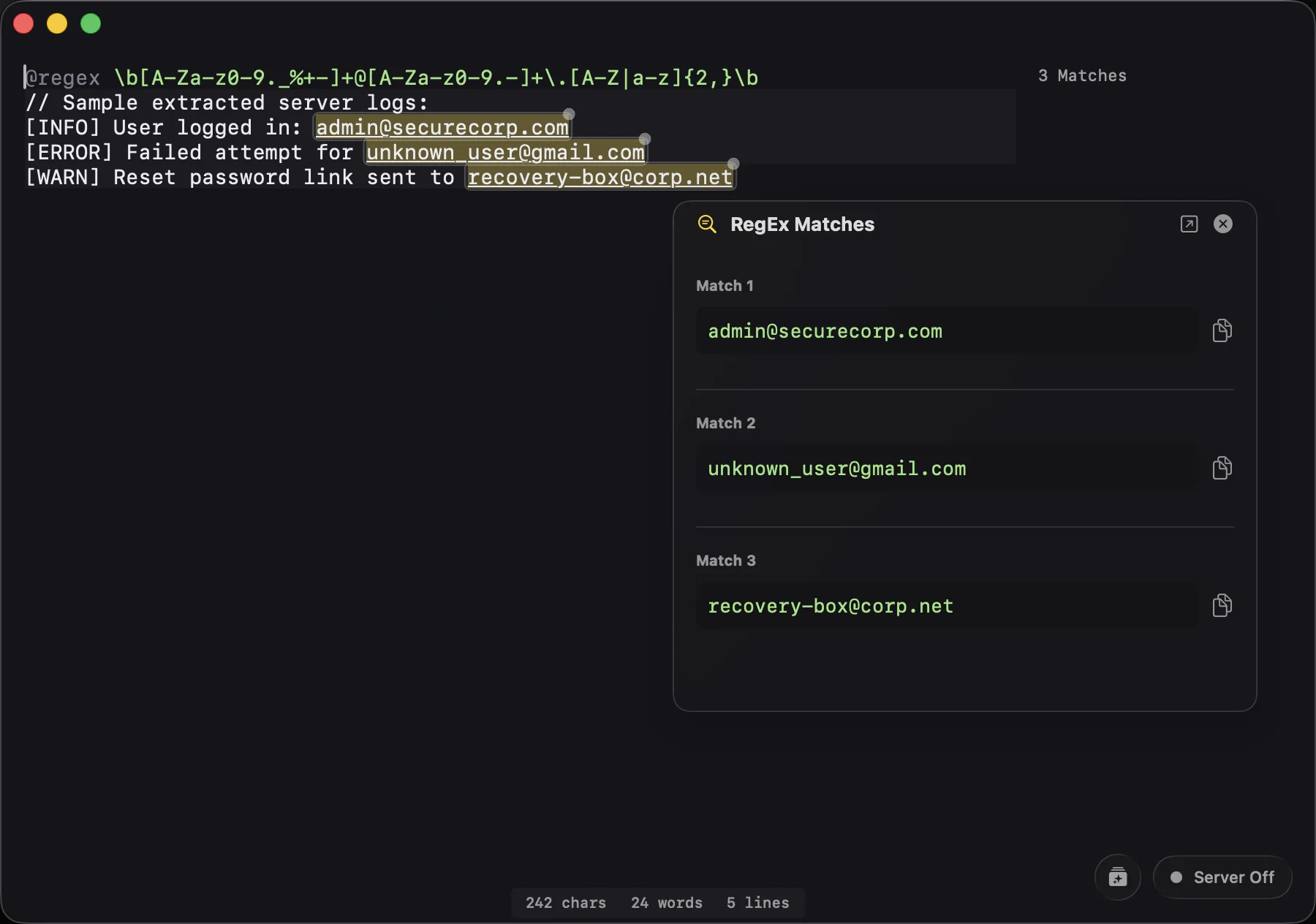Click the 5 lines status entry

tap(758, 903)
